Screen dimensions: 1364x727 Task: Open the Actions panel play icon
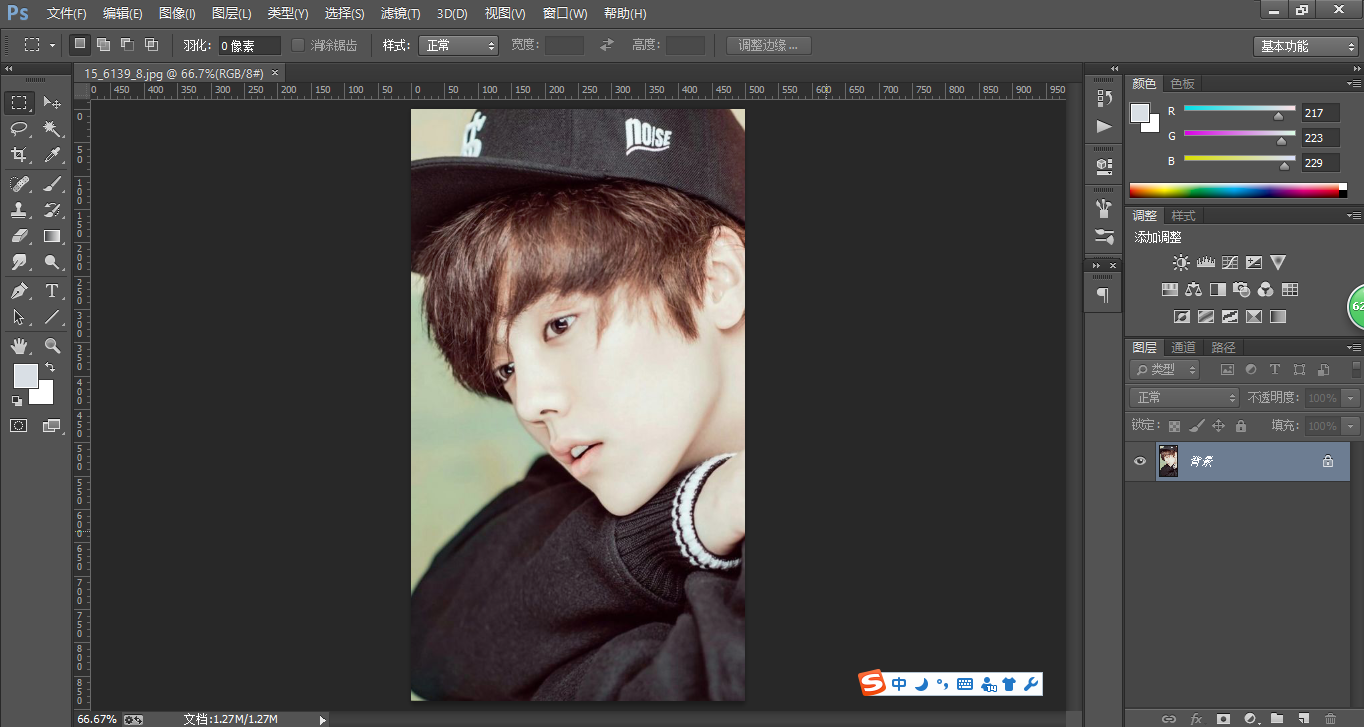click(x=1104, y=126)
